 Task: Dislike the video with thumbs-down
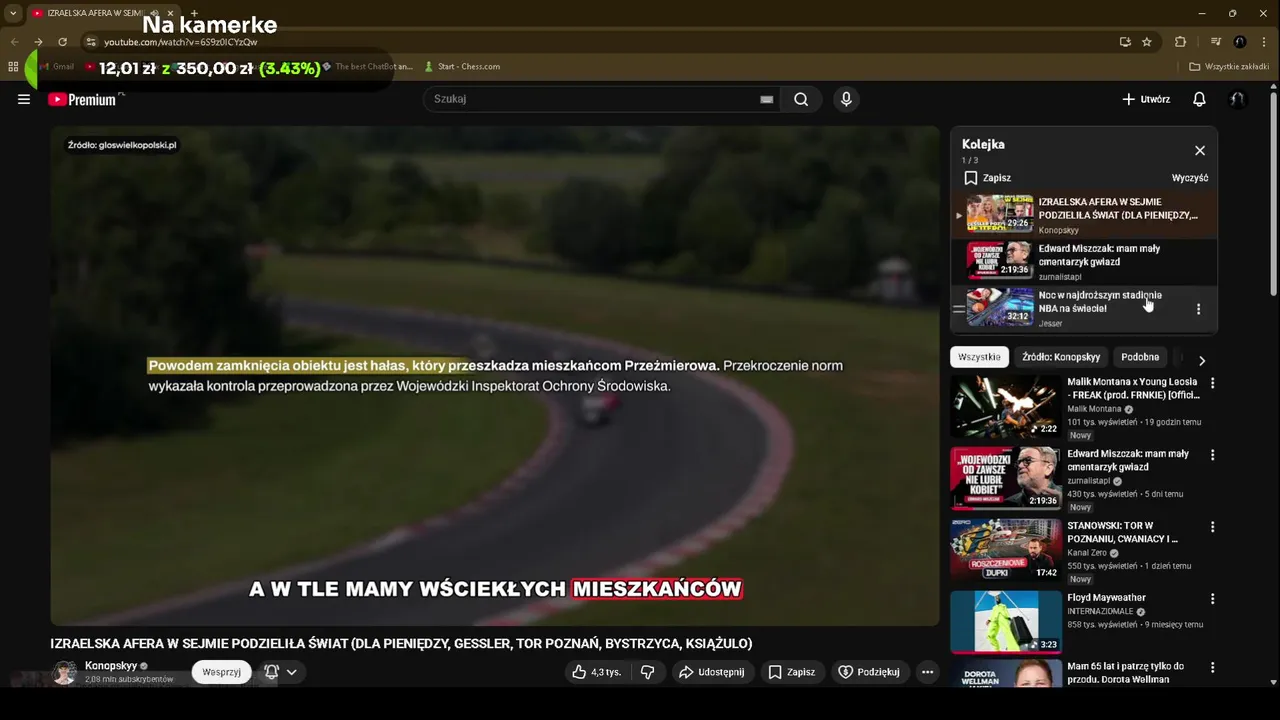point(647,672)
